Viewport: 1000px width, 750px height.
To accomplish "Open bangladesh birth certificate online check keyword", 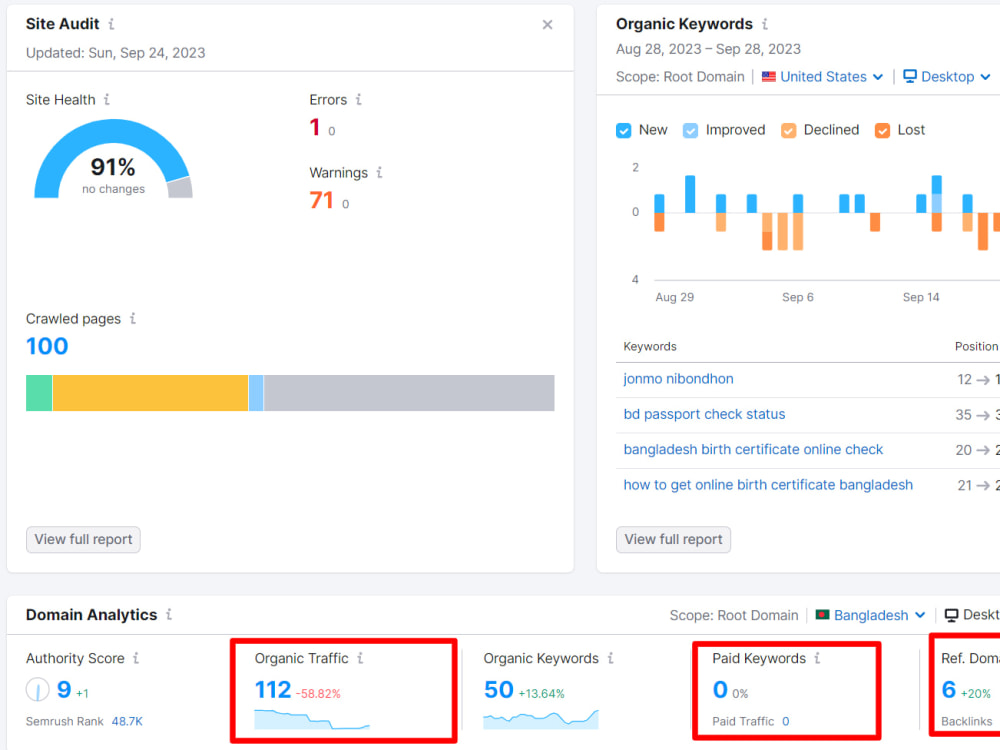I will [x=753, y=450].
